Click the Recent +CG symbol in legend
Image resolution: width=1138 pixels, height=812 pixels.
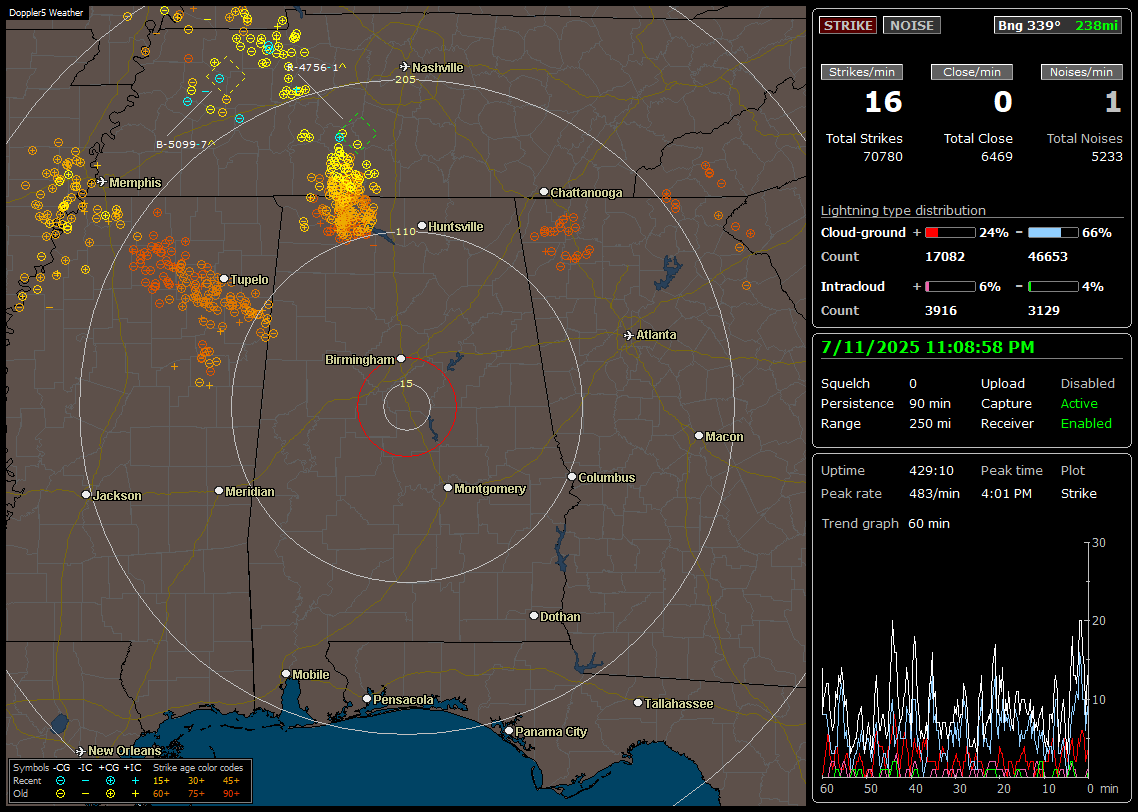[110, 781]
